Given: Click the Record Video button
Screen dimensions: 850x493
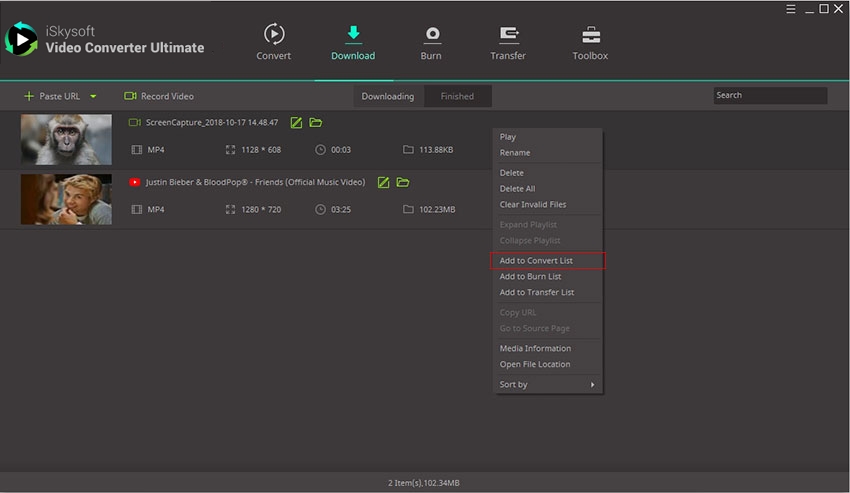Looking at the screenshot, I should click(159, 97).
